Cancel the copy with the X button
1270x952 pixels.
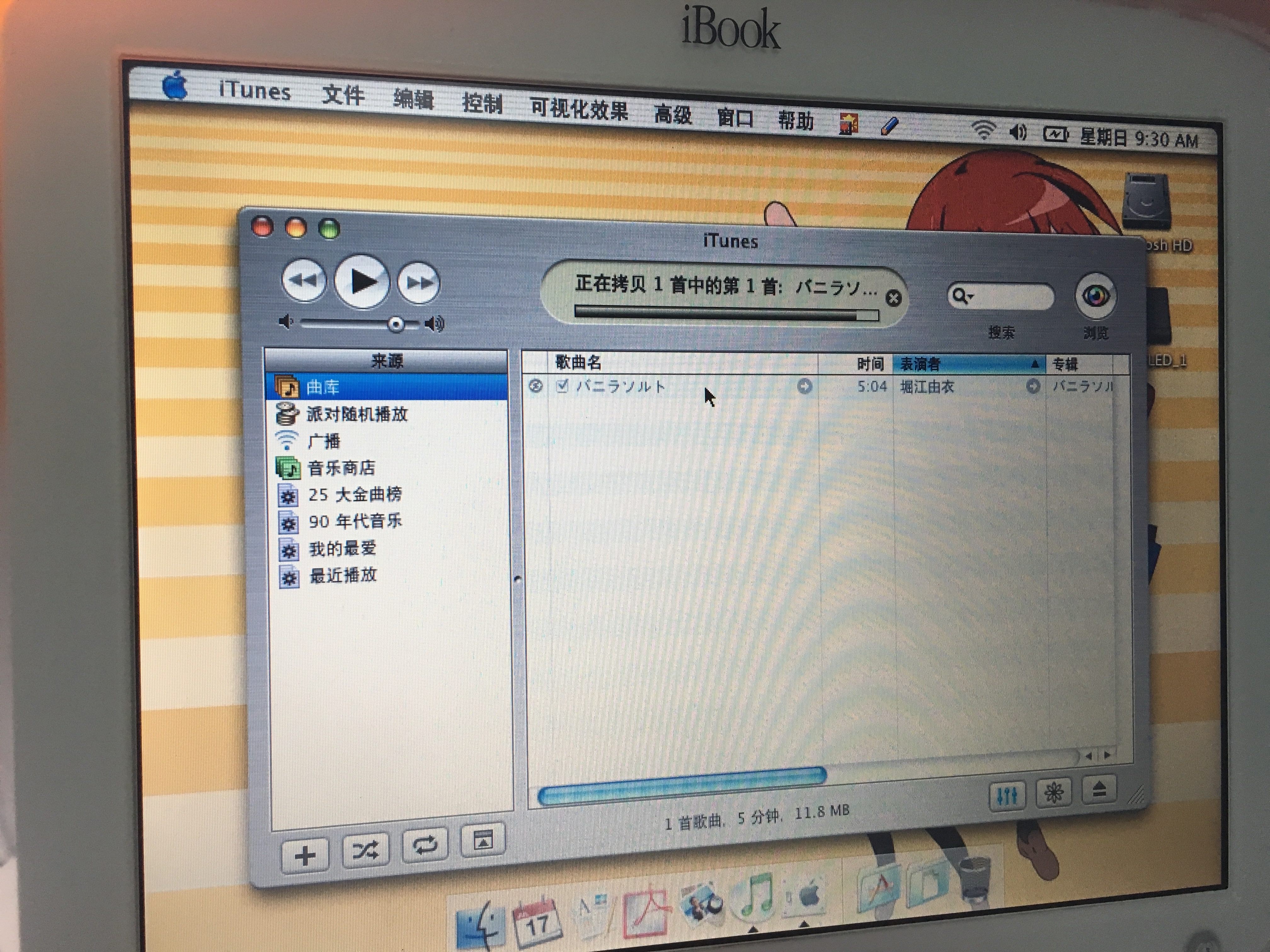(893, 298)
